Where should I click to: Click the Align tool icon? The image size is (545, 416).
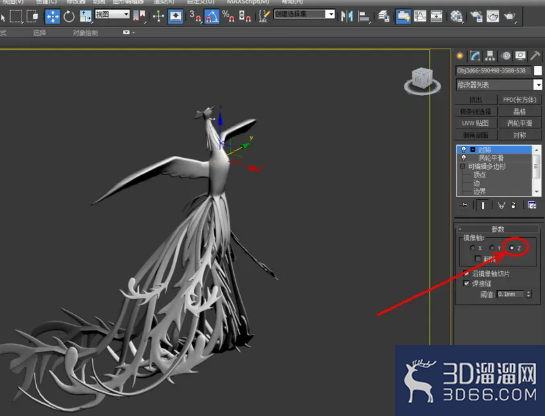364,16
